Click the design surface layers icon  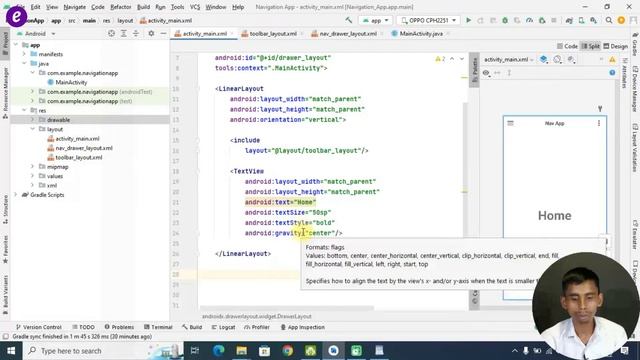point(543,60)
